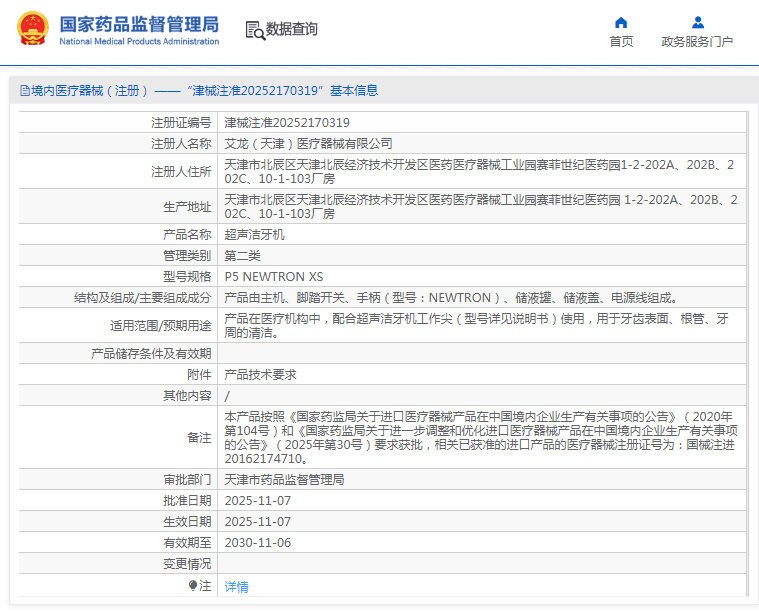Image resolution: width=759 pixels, height=615 pixels.
Task: Click registrant name 艾龙（天津）医疗器械有限公司
Action: (x=308, y=144)
